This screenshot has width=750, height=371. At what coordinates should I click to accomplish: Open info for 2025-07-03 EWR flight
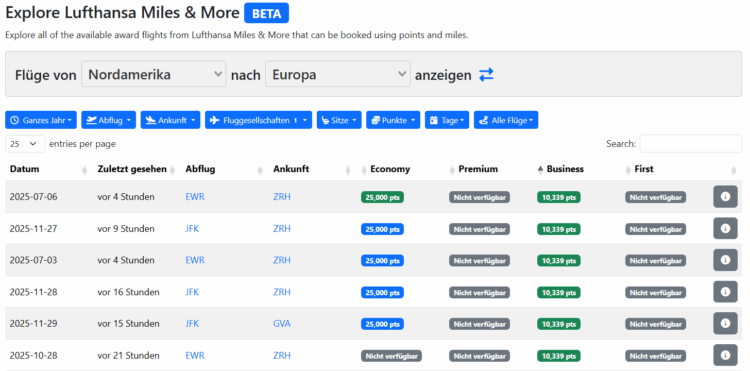click(725, 260)
